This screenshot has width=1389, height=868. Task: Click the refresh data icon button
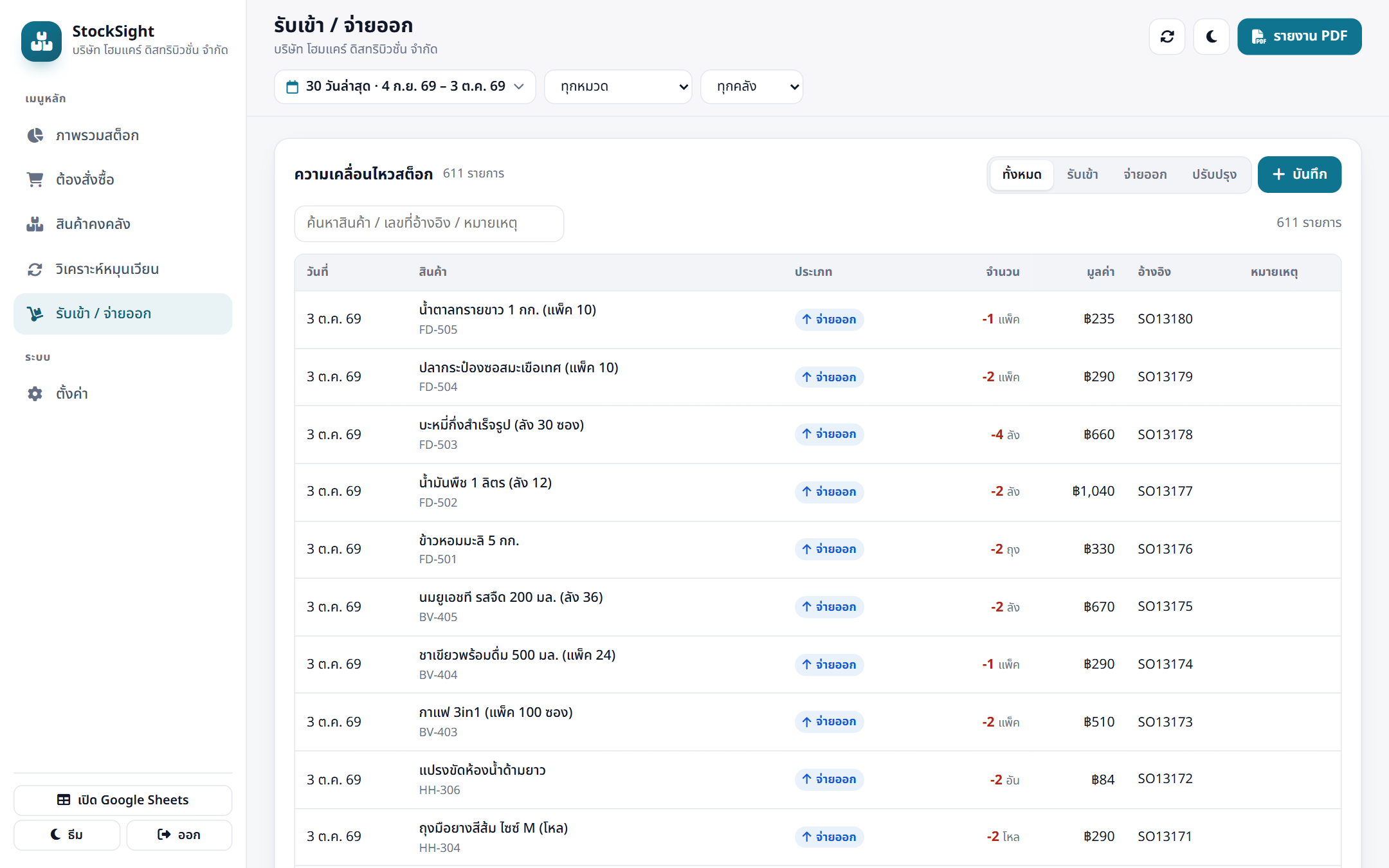click(1167, 37)
